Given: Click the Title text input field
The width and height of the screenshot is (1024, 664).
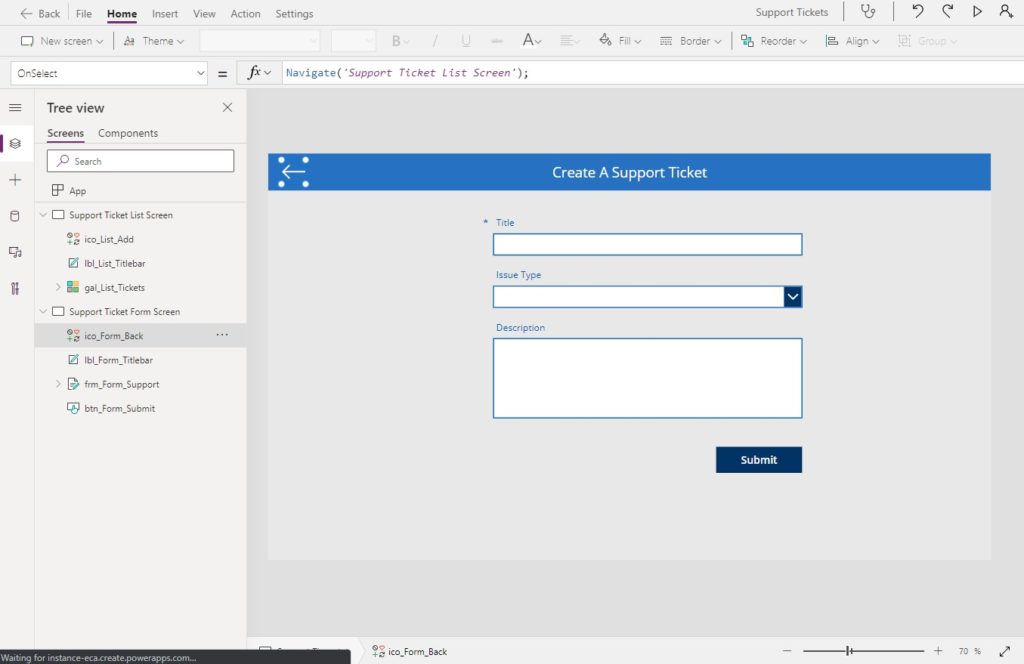Looking at the screenshot, I should pos(647,245).
